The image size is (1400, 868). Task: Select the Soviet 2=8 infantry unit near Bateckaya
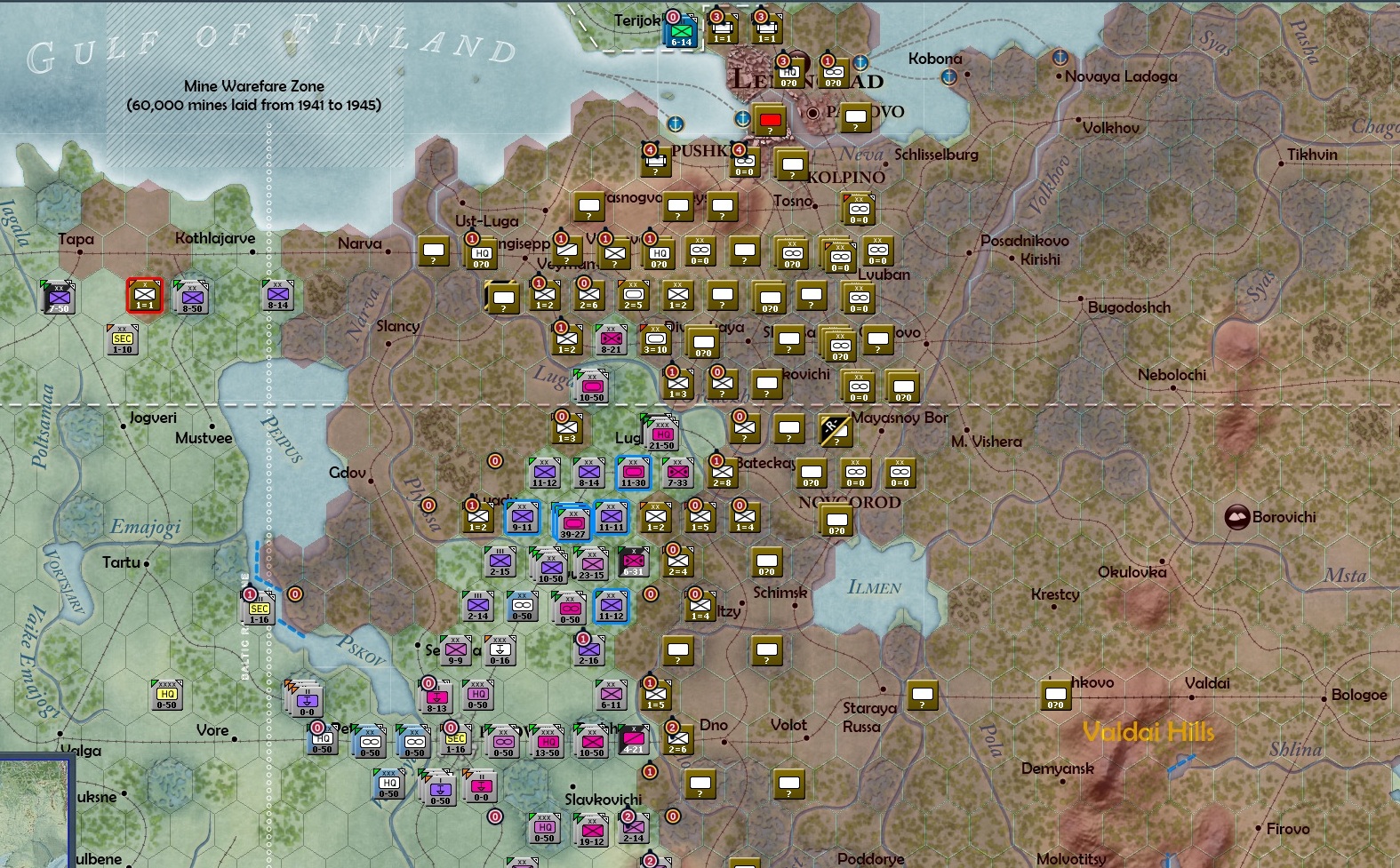[722, 473]
